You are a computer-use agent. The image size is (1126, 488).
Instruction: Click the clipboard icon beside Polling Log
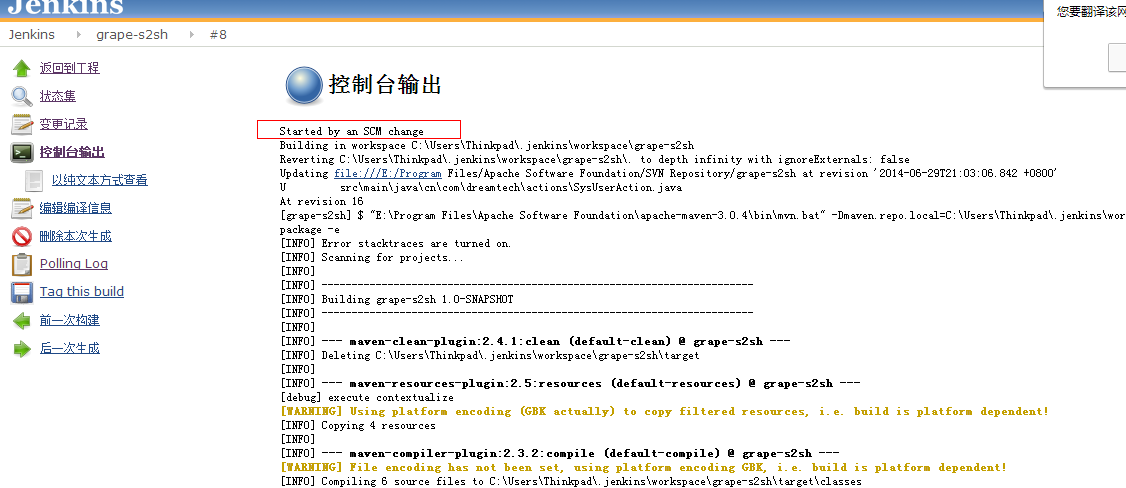tap(22, 264)
